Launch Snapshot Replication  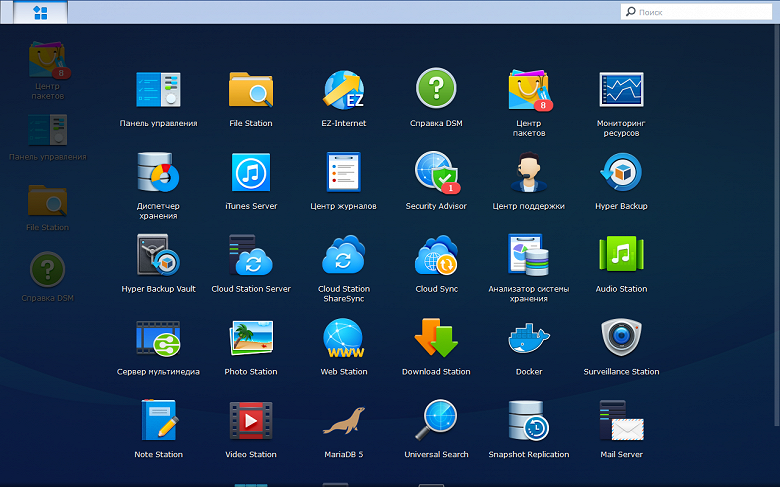[528, 422]
